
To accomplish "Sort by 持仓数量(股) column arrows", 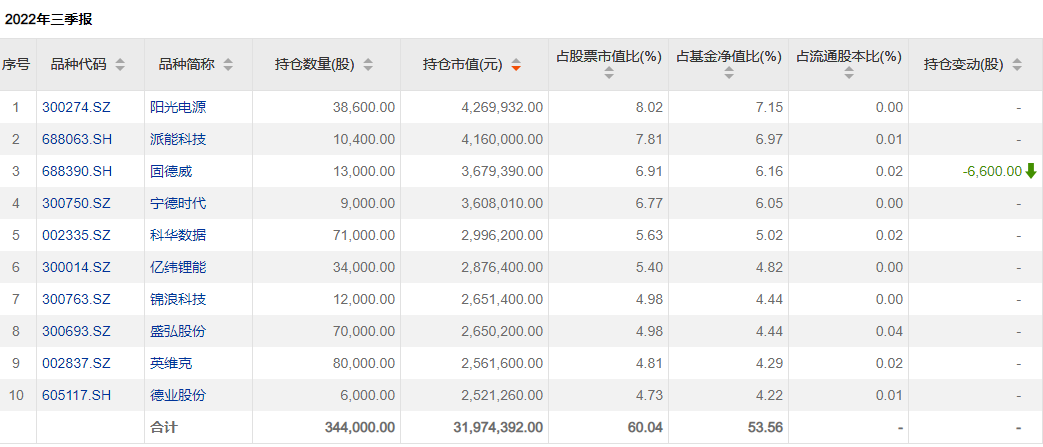I will point(368,65).
